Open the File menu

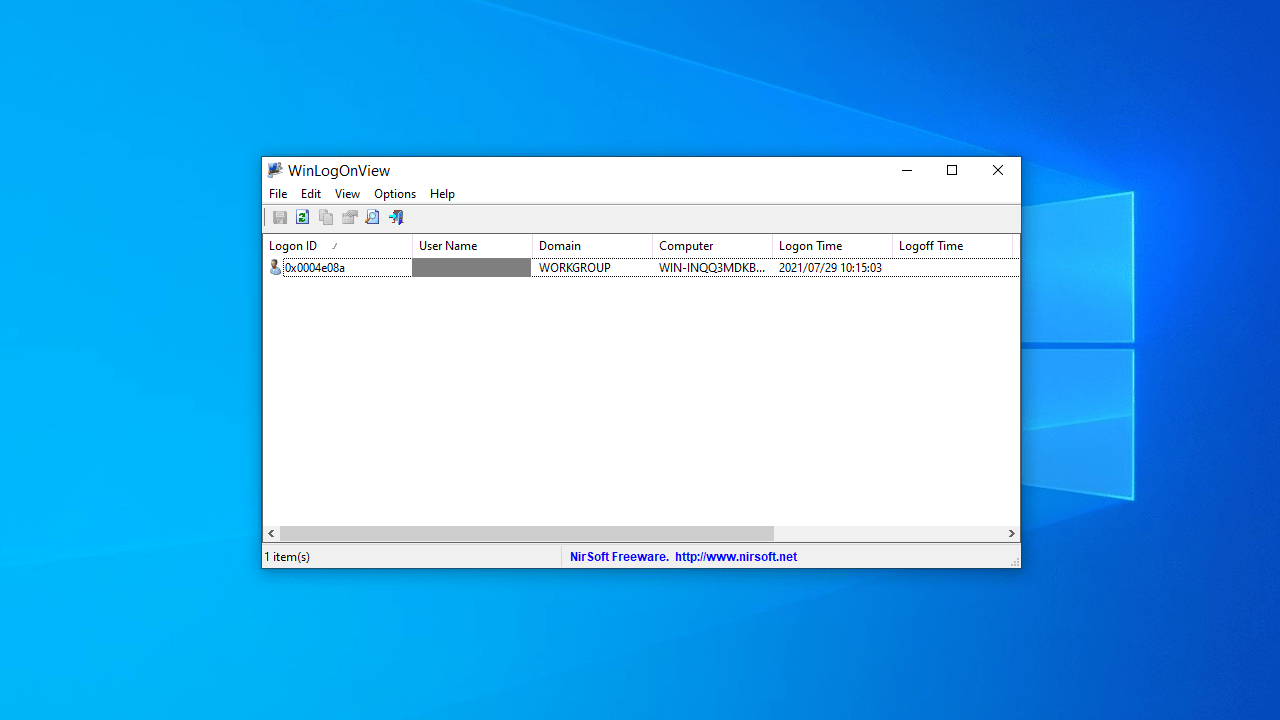[278, 194]
